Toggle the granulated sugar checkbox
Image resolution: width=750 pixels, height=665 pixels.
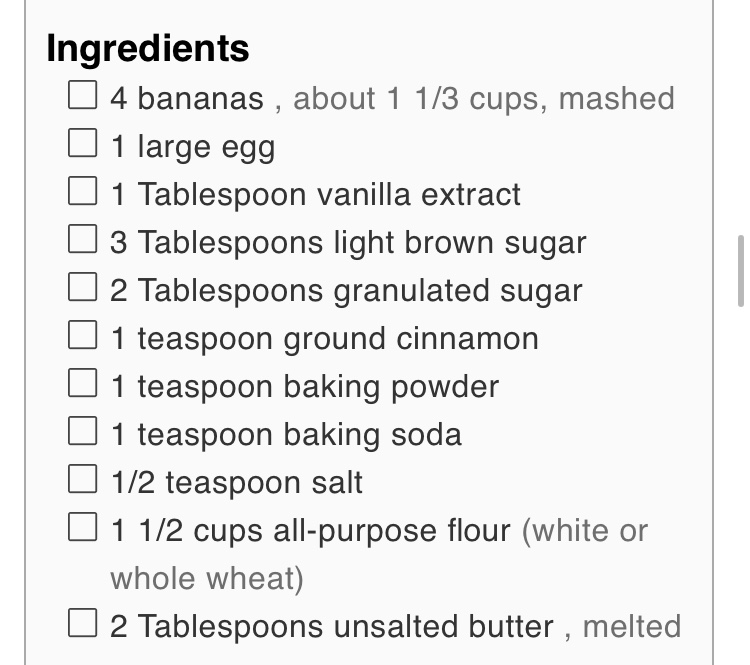pyautogui.click(x=83, y=288)
